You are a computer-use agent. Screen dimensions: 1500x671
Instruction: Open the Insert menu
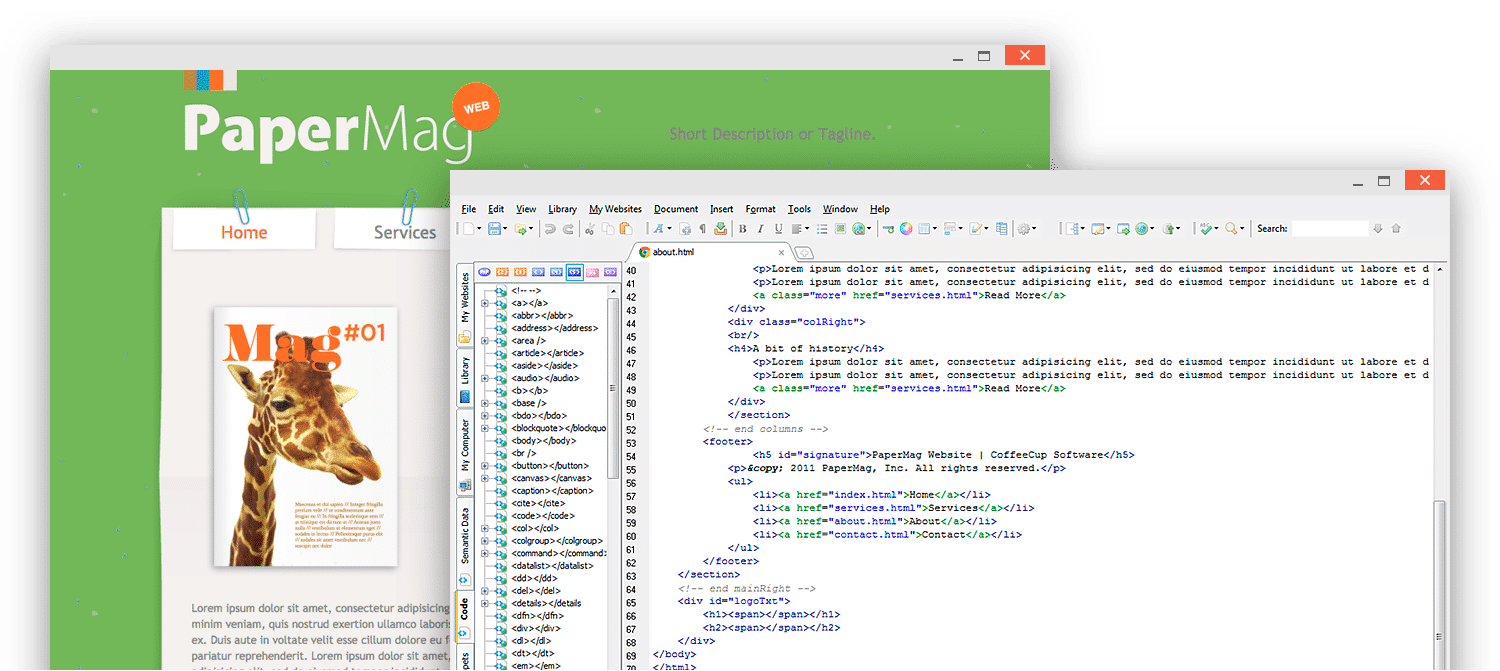[x=722, y=209]
